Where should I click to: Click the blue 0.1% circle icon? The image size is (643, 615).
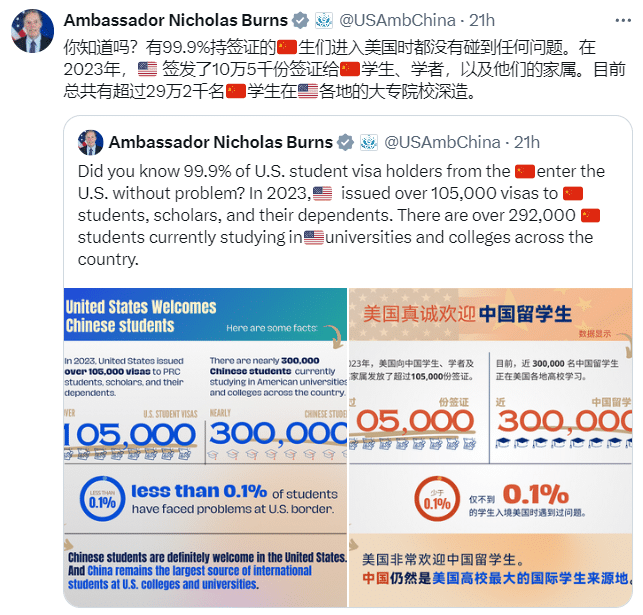click(102, 499)
